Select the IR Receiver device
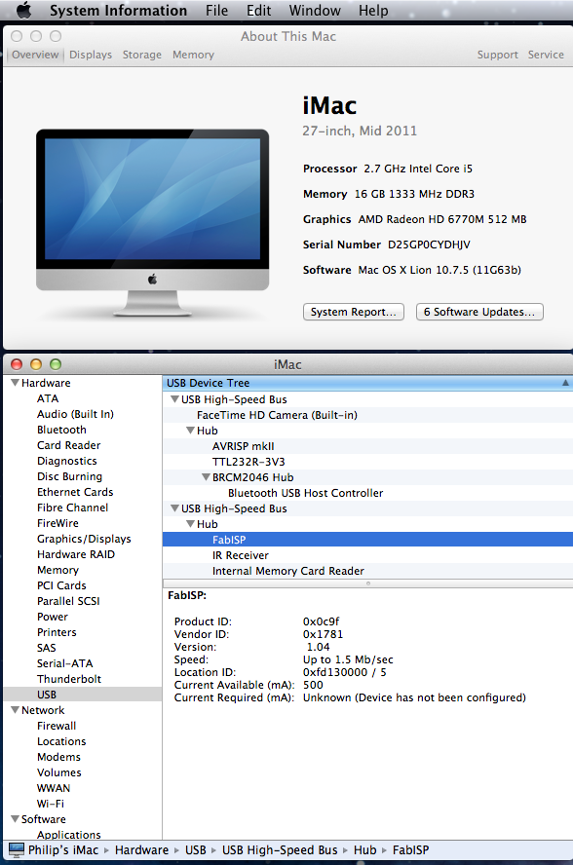The width and height of the screenshot is (573, 865). pyautogui.click(x=240, y=555)
